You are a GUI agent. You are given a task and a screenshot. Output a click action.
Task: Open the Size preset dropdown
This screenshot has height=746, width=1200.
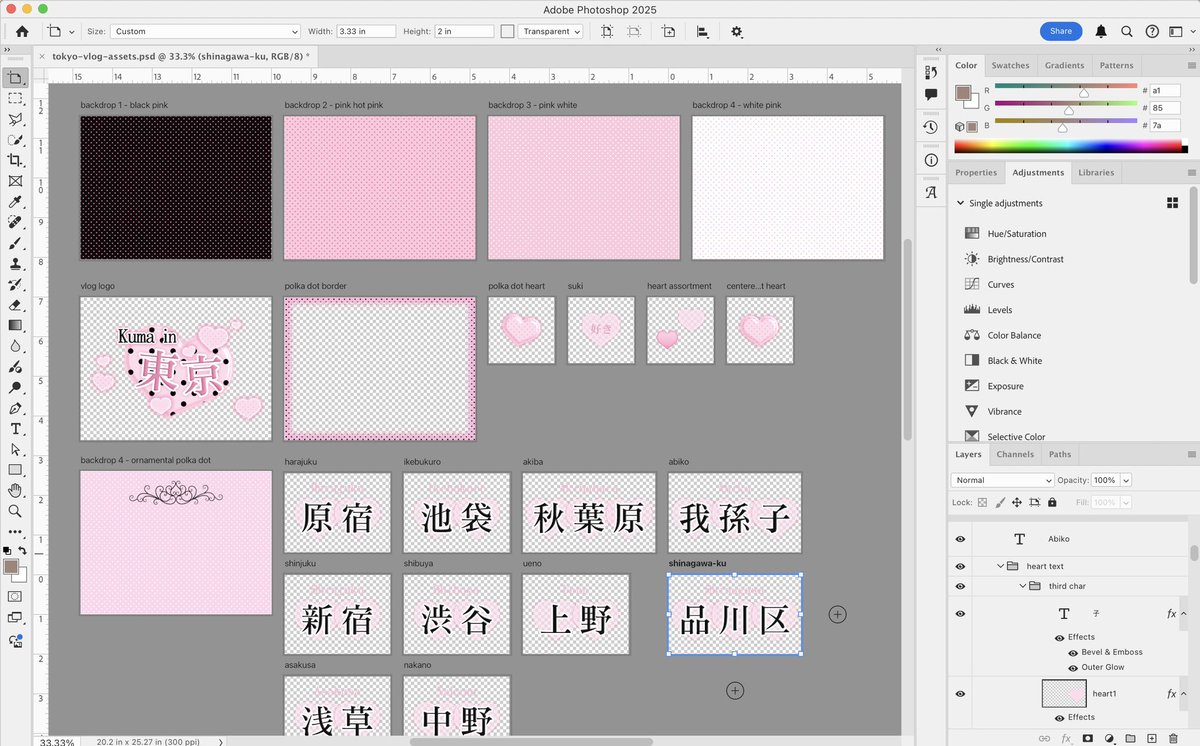tap(204, 31)
